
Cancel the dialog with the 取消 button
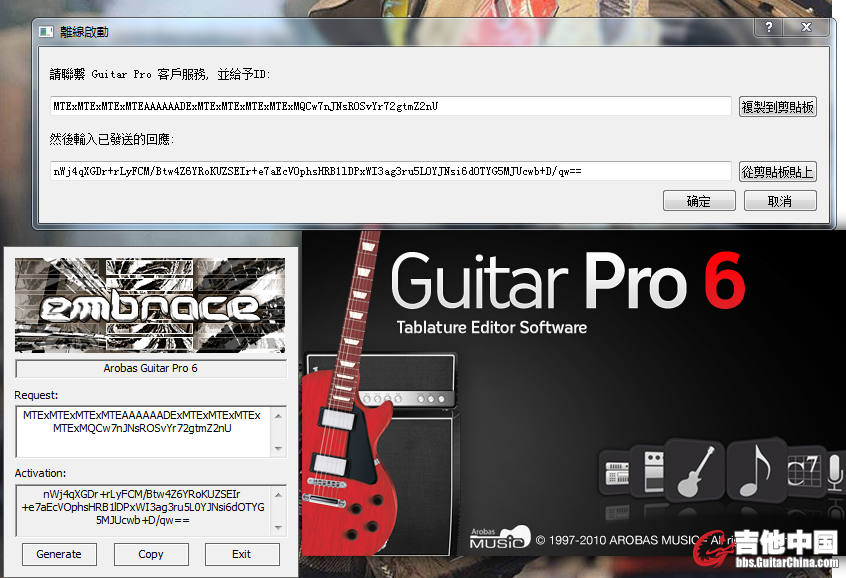click(x=780, y=201)
